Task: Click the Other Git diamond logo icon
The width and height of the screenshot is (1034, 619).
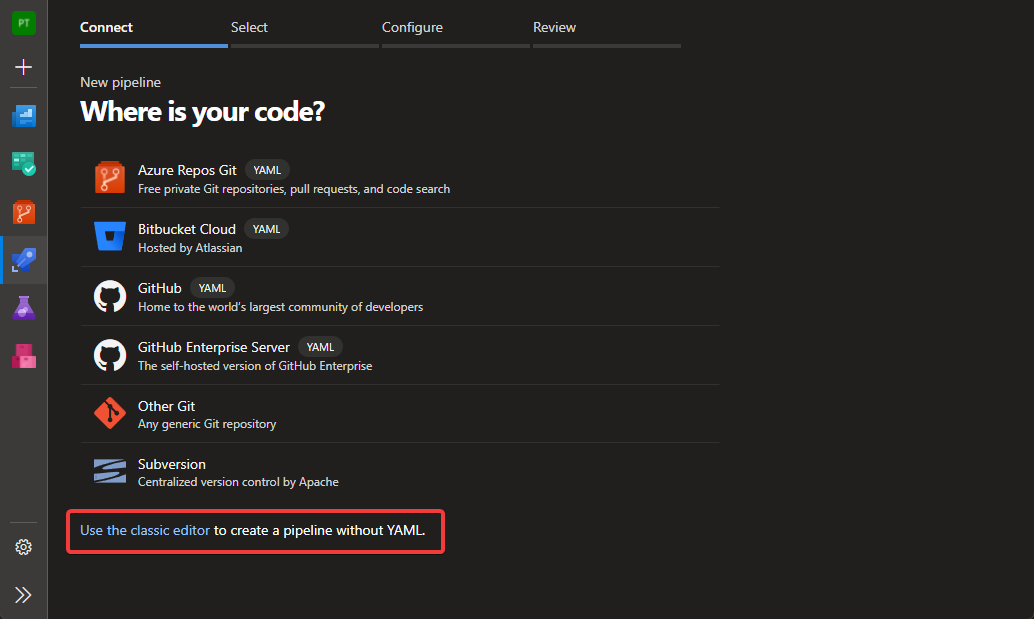Action: click(110, 413)
